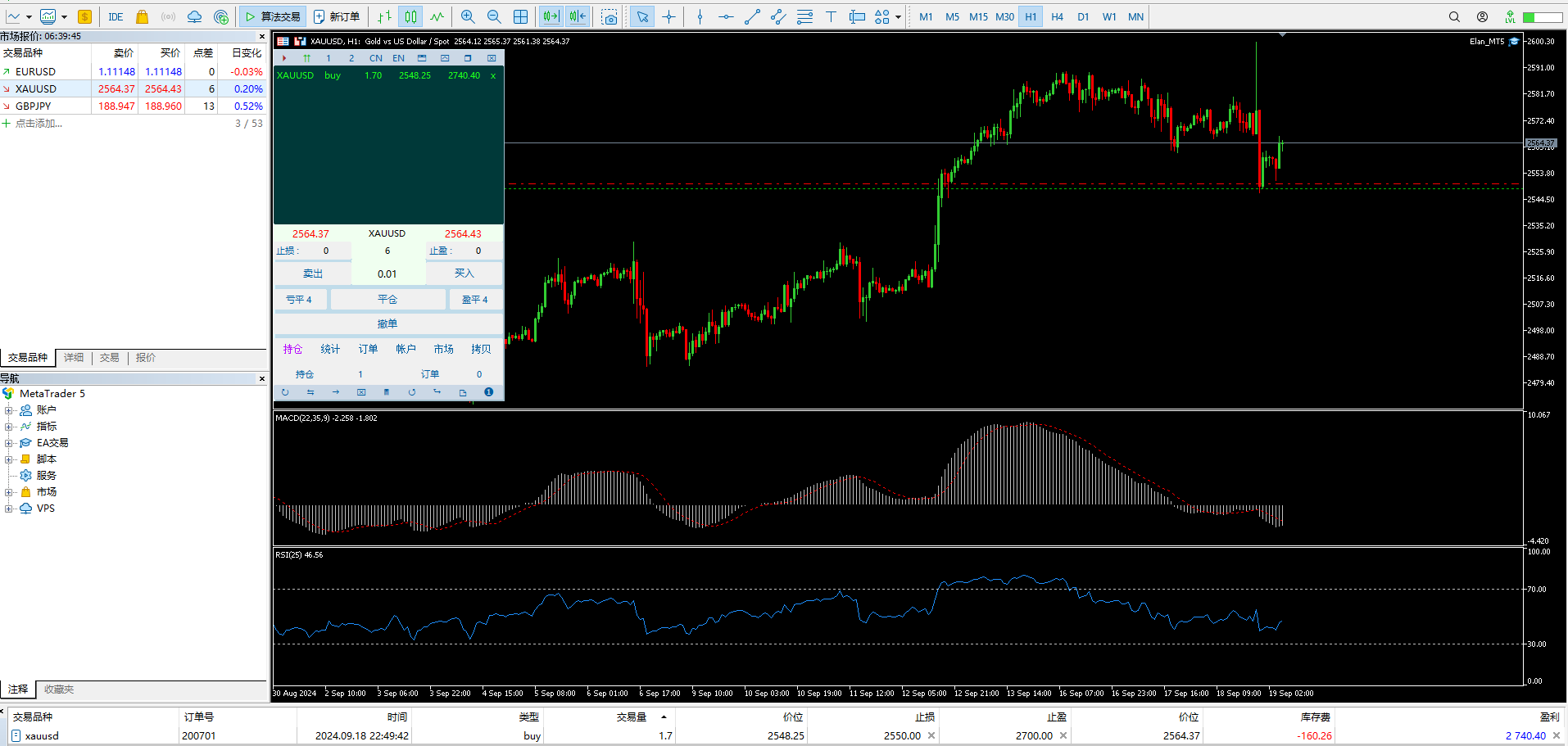
Task: Select the D1 timeframe
Action: pos(1083,16)
